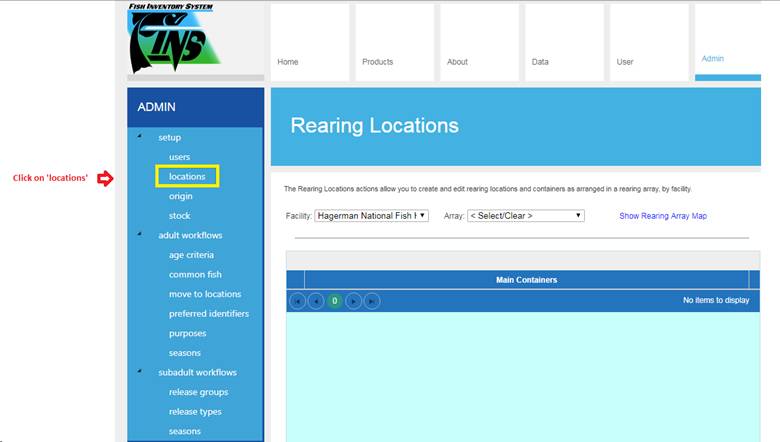This screenshot has height=442, width=780.
Task: Open the Array select dropdown
Action: tap(525, 215)
